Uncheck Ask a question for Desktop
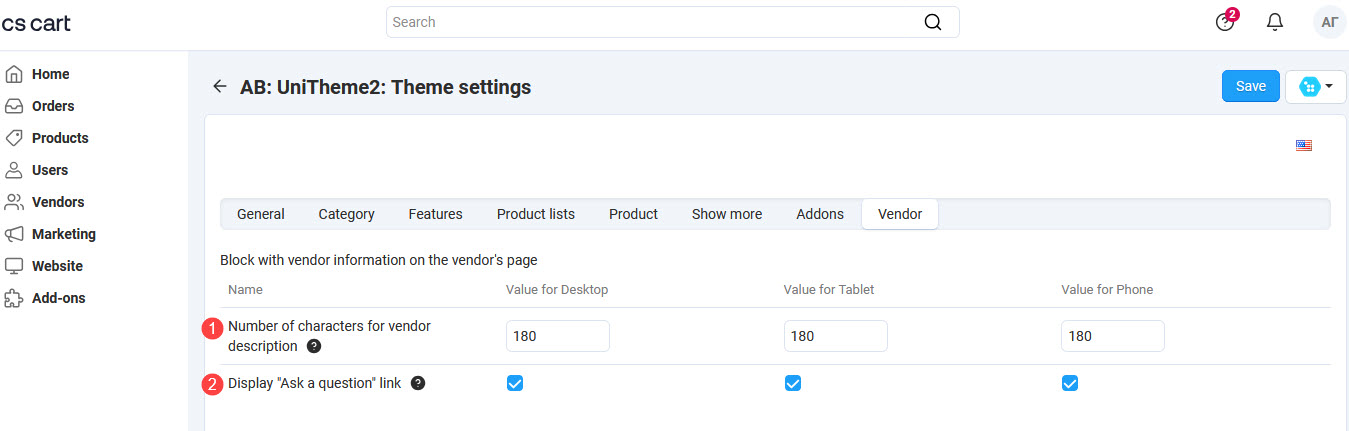The width and height of the screenshot is (1349, 431). tap(515, 383)
